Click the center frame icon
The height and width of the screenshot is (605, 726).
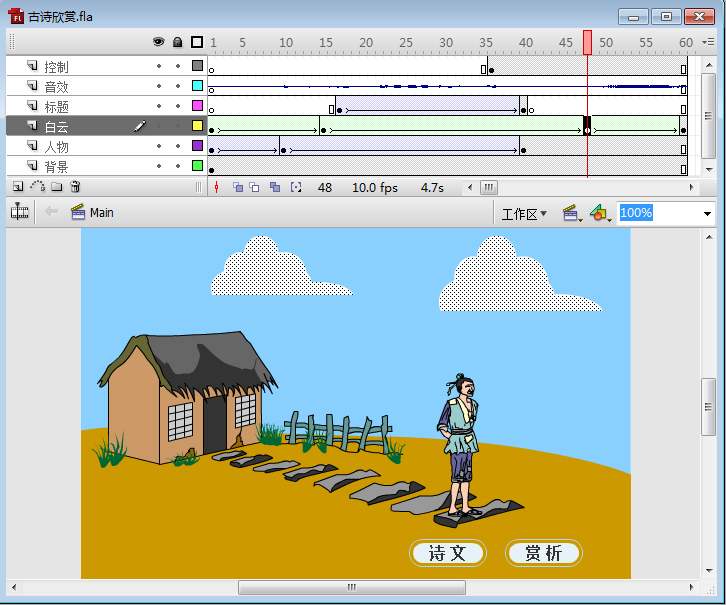(216, 187)
